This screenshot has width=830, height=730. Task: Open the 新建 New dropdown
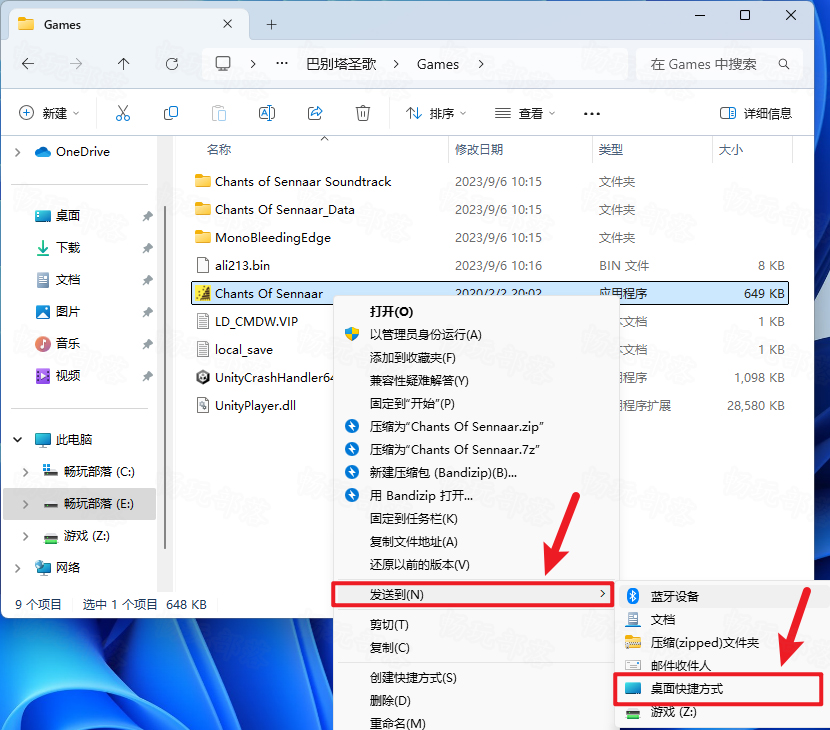[49, 113]
